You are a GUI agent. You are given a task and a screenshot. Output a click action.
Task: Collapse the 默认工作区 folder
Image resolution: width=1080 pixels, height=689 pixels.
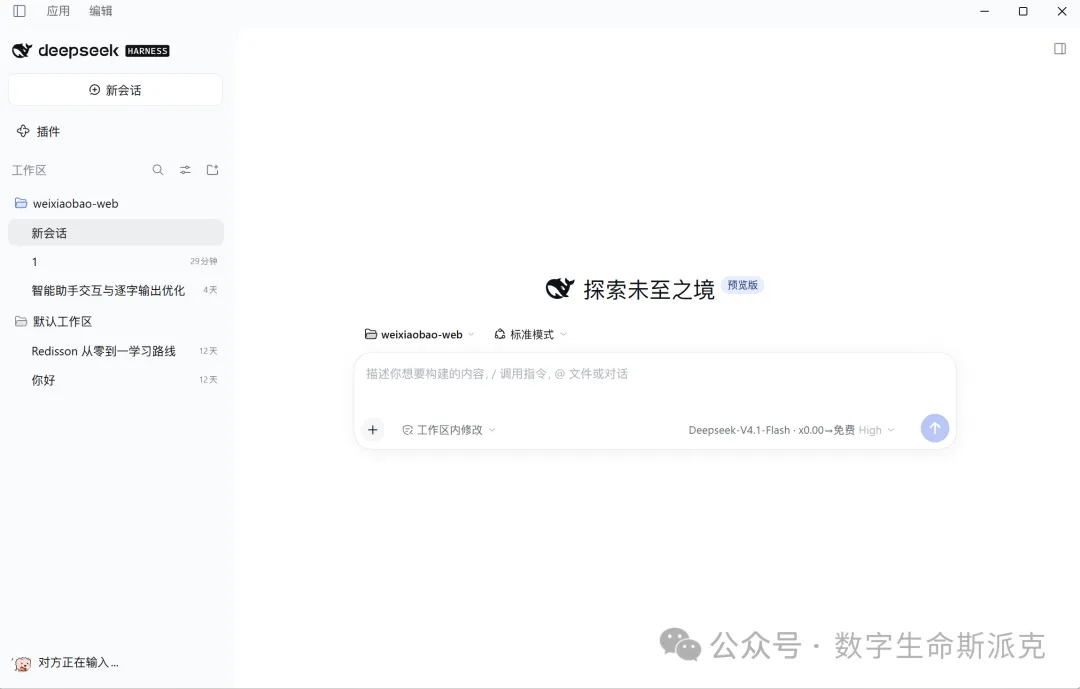pos(54,321)
